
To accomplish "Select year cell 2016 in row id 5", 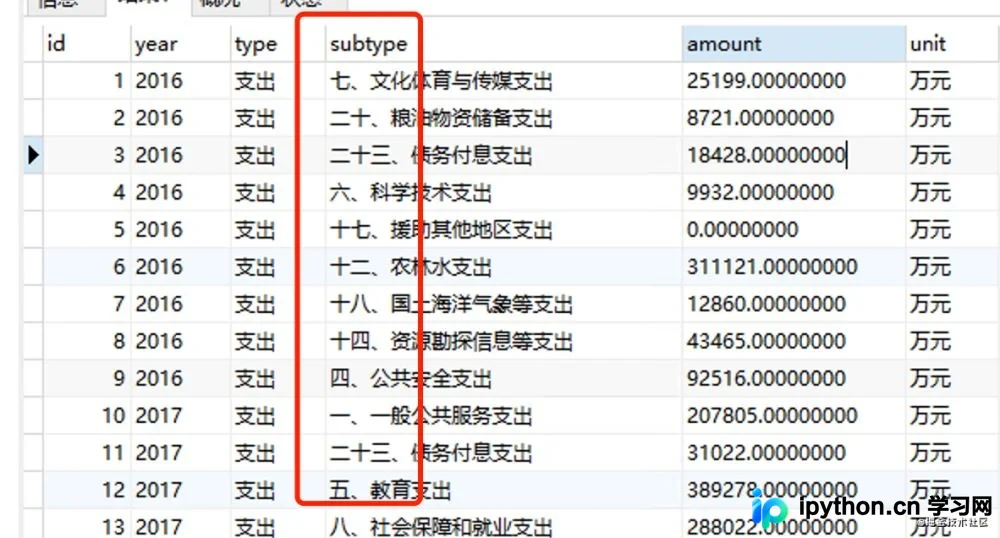I will pos(180,229).
